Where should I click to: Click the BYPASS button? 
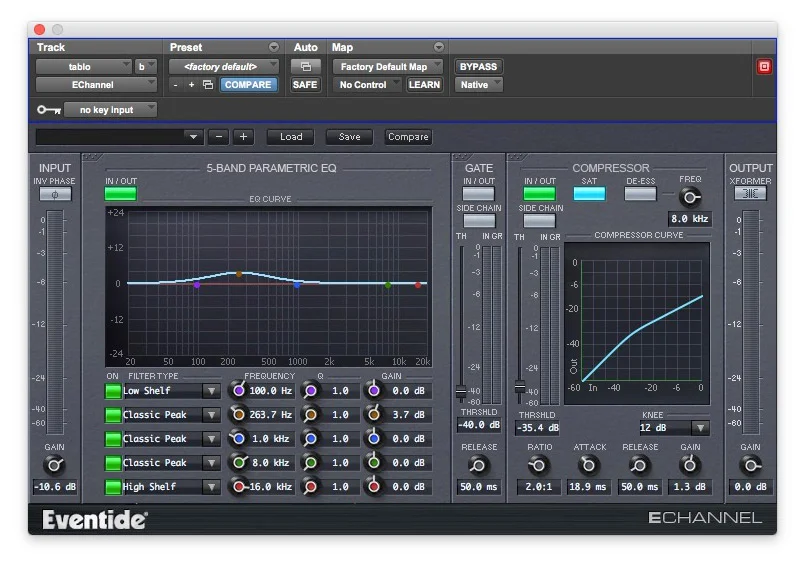[x=478, y=67]
